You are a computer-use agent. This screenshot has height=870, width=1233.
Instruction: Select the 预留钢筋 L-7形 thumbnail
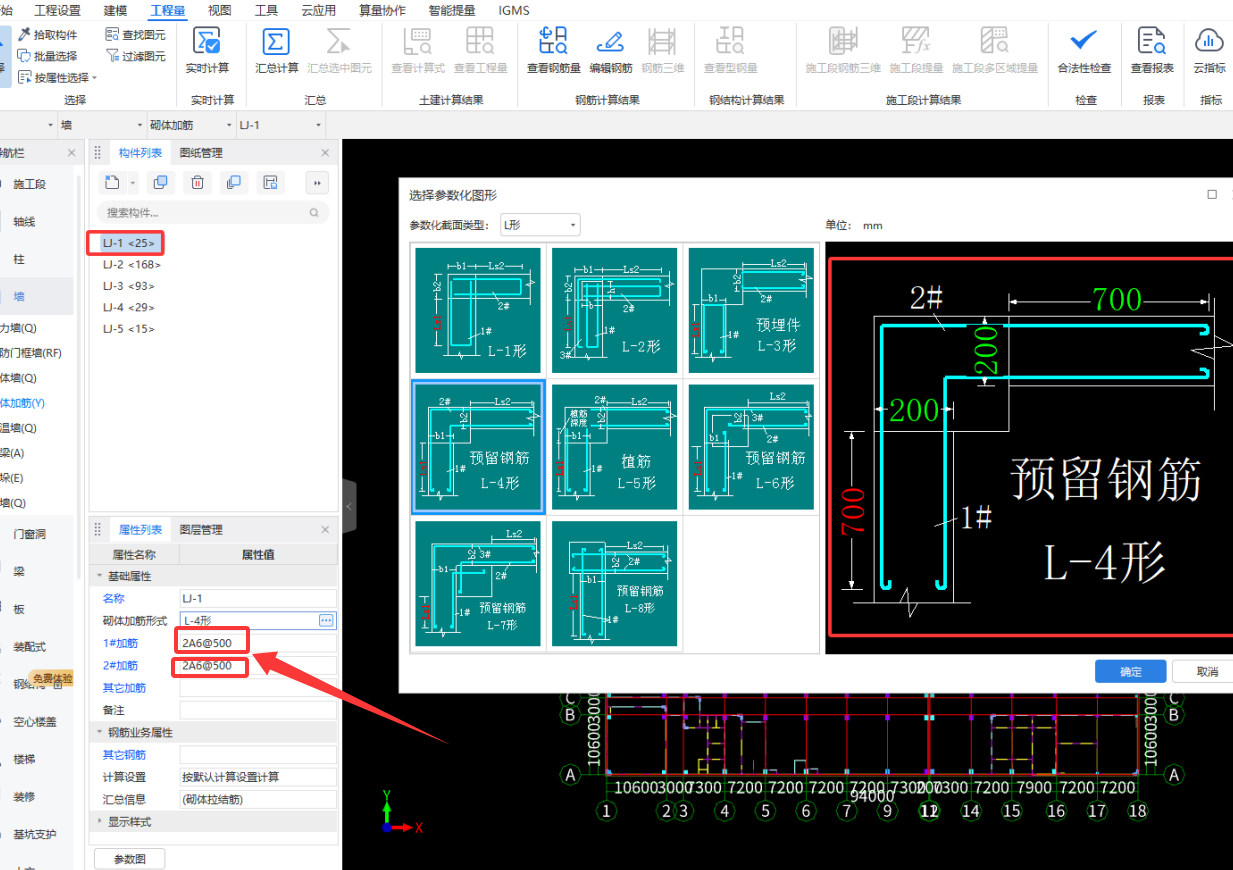pos(478,583)
